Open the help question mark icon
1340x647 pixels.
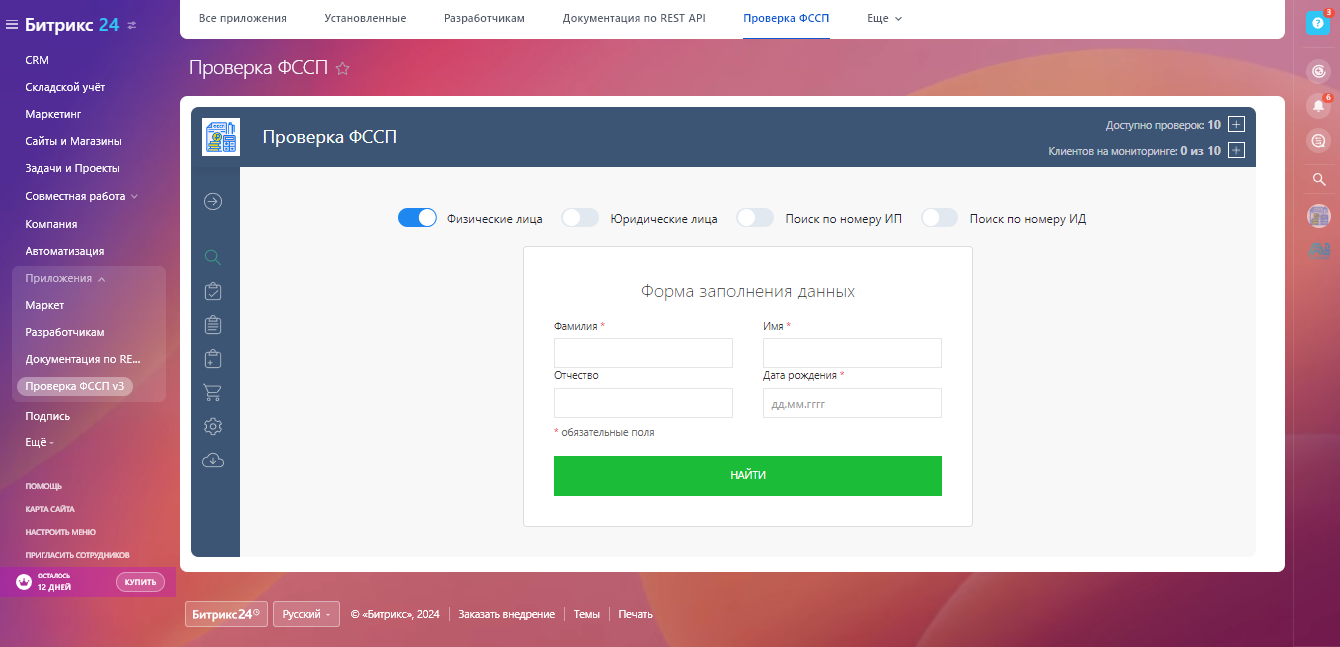[1318, 24]
